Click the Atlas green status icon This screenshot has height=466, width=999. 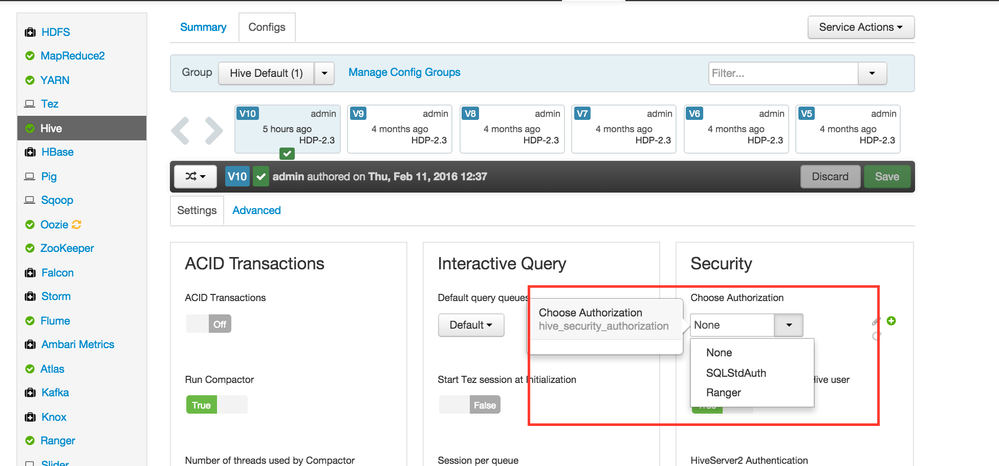[x=29, y=369]
